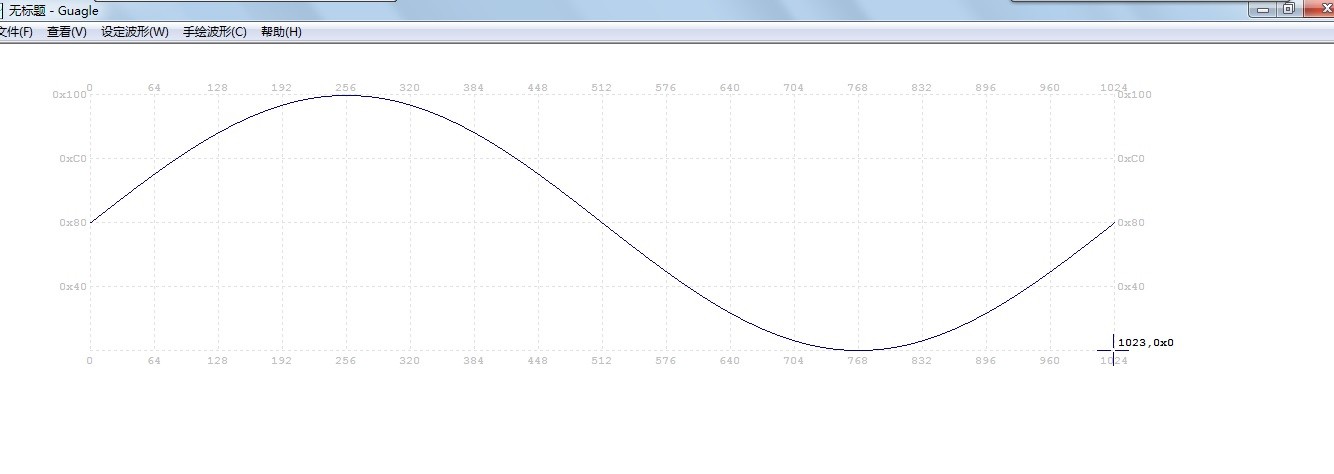The height and width of the screenshot is (474, 1334).
Task: Click the right 0x40 axis label
Action: [x=1131, y=286]
